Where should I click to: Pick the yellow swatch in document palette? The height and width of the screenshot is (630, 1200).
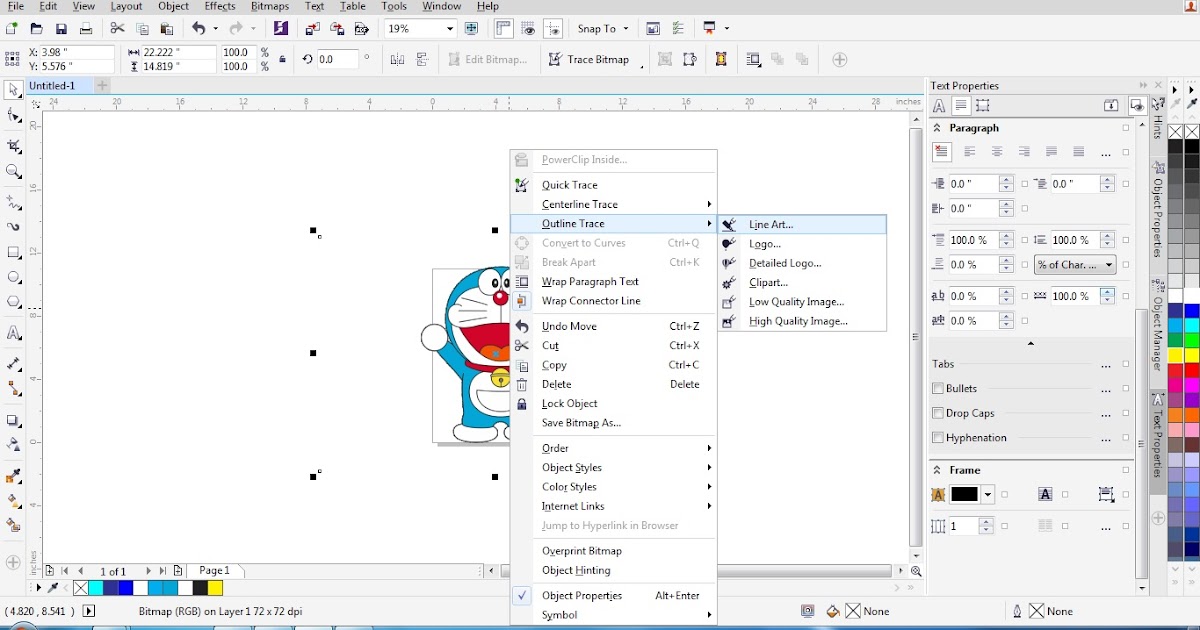click(215, 588)
